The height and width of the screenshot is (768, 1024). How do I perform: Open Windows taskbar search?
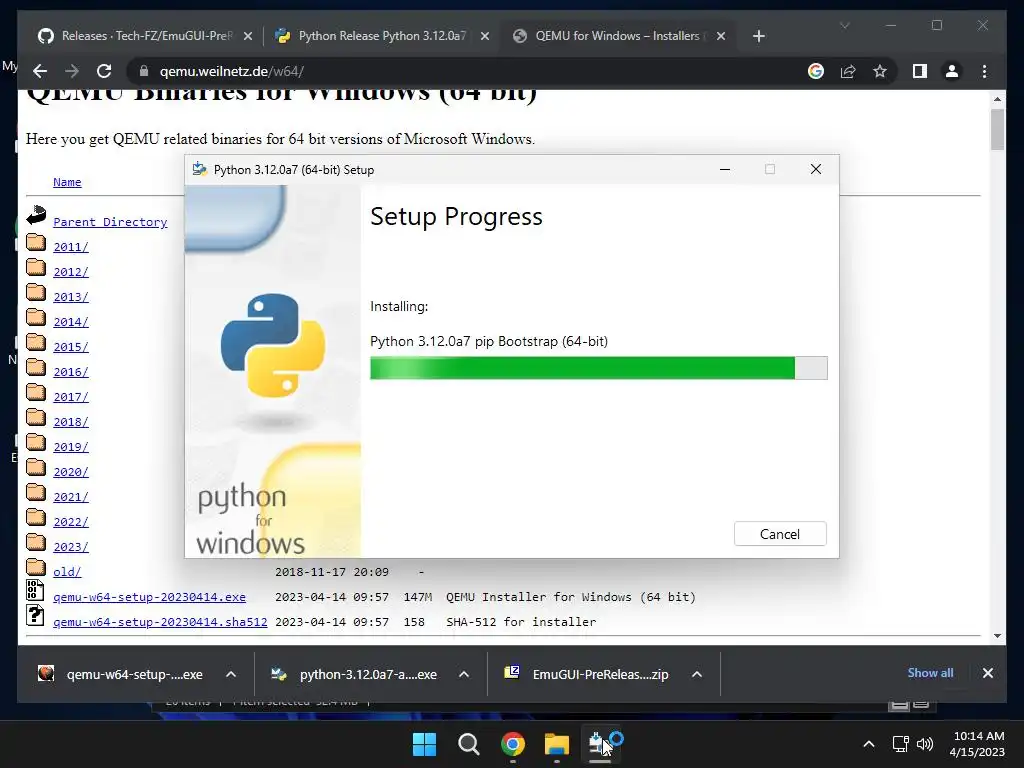coord(468,744)
